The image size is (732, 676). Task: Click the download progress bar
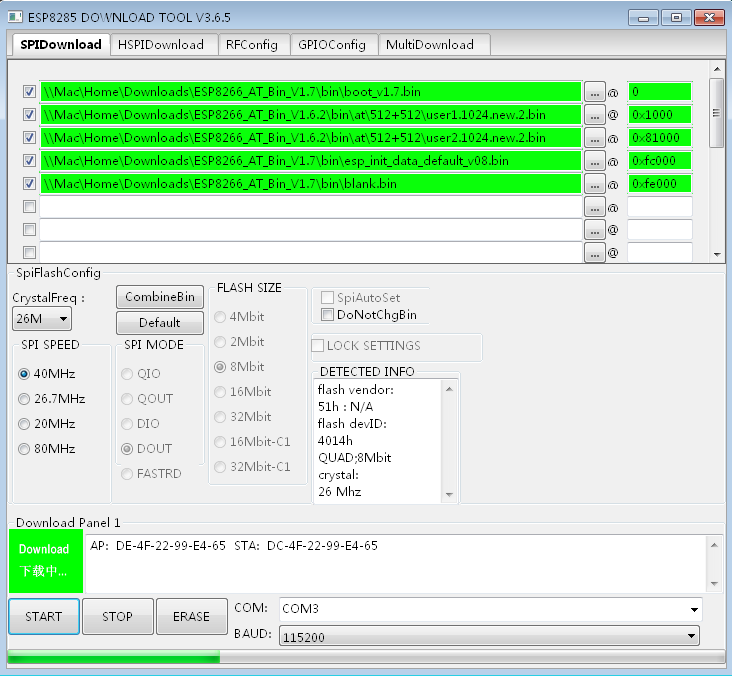pyautogui.click(x=365, y=657)
